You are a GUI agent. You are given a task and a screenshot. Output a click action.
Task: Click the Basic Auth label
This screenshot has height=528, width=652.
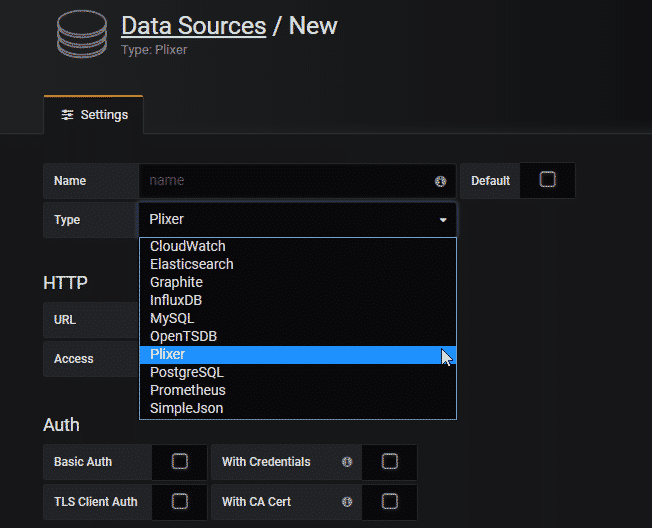tap(83, 462)
